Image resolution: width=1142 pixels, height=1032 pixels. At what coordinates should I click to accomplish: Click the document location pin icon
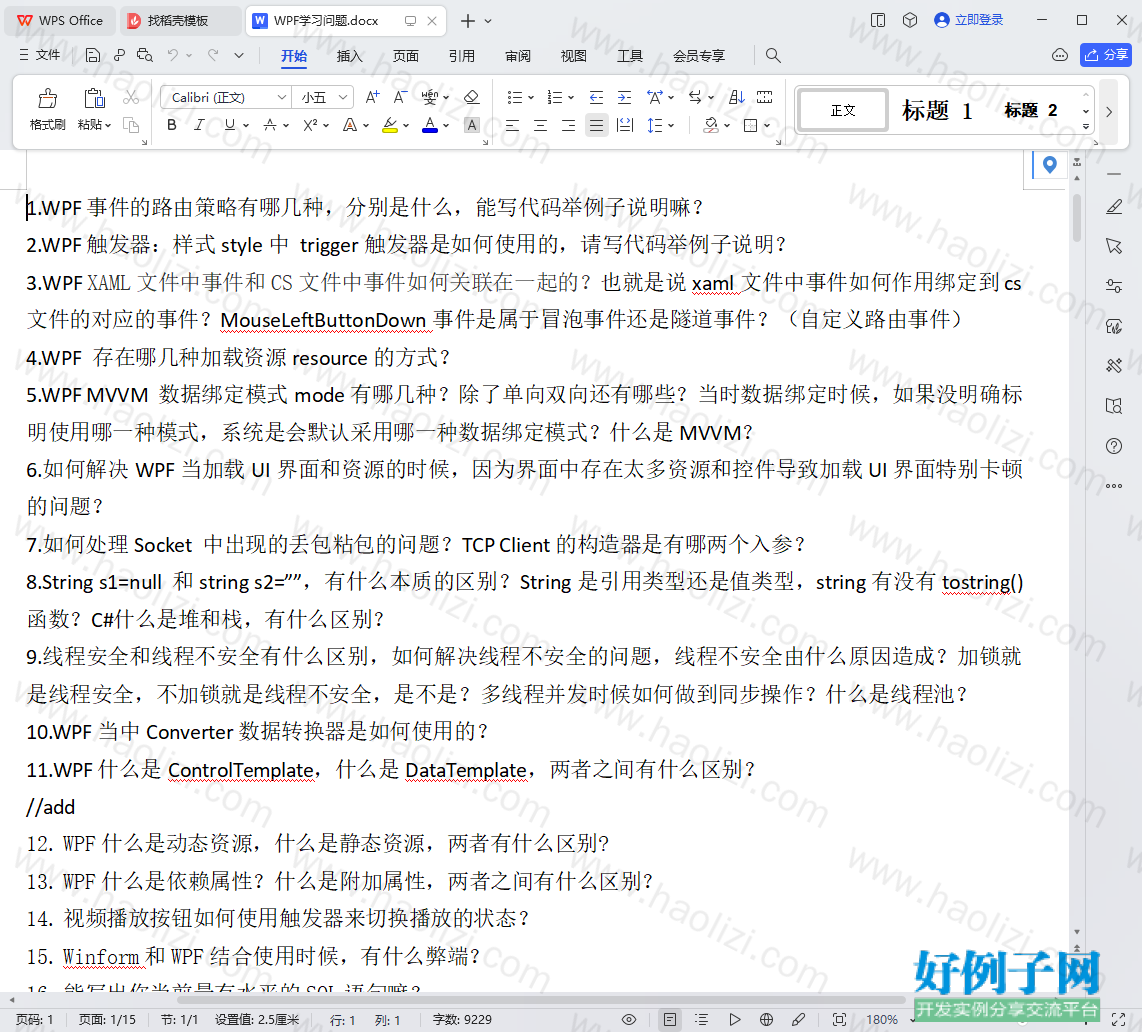(1050, 165)
